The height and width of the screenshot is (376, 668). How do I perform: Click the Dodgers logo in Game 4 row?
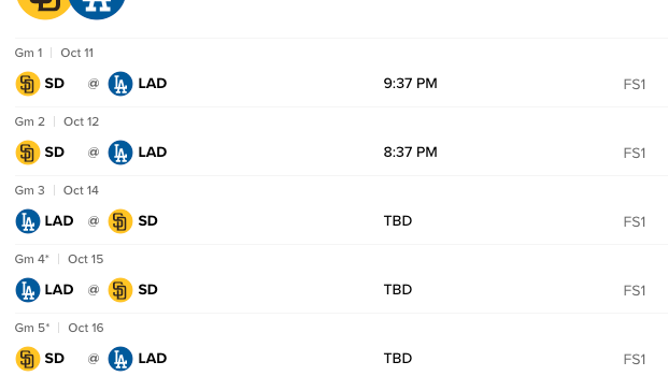point(28,290)
